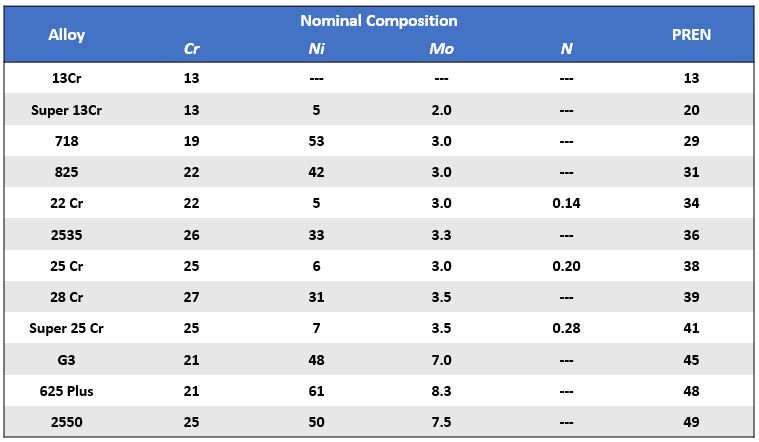Viewport: 759px width, 442px height.
Task: Click the Ni column subheader
Action: click(x=316, y=49)
